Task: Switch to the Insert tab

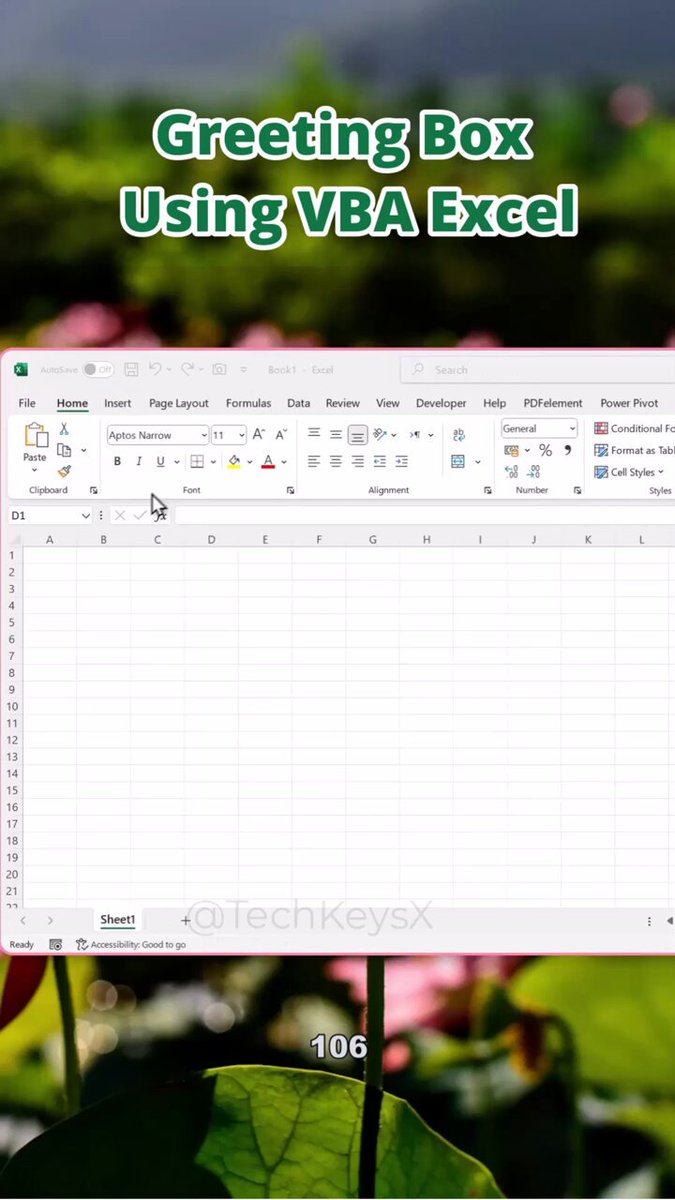Action: point(117,403)
